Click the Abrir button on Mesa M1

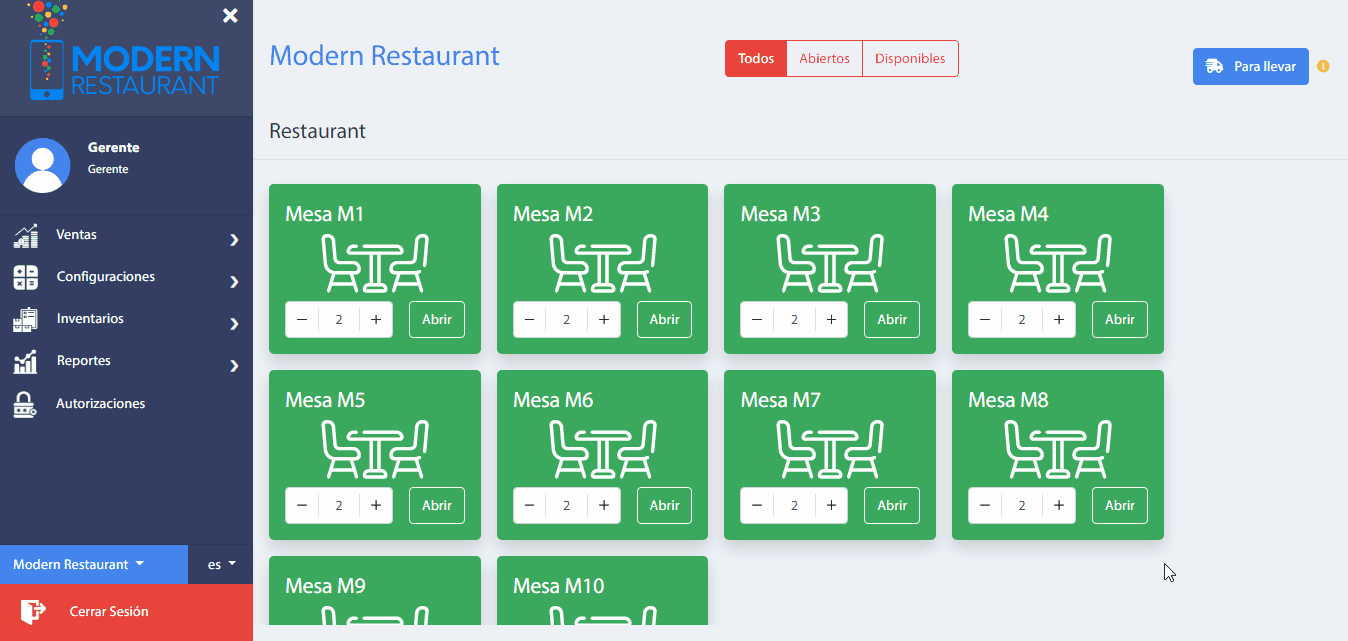[436, 320]
